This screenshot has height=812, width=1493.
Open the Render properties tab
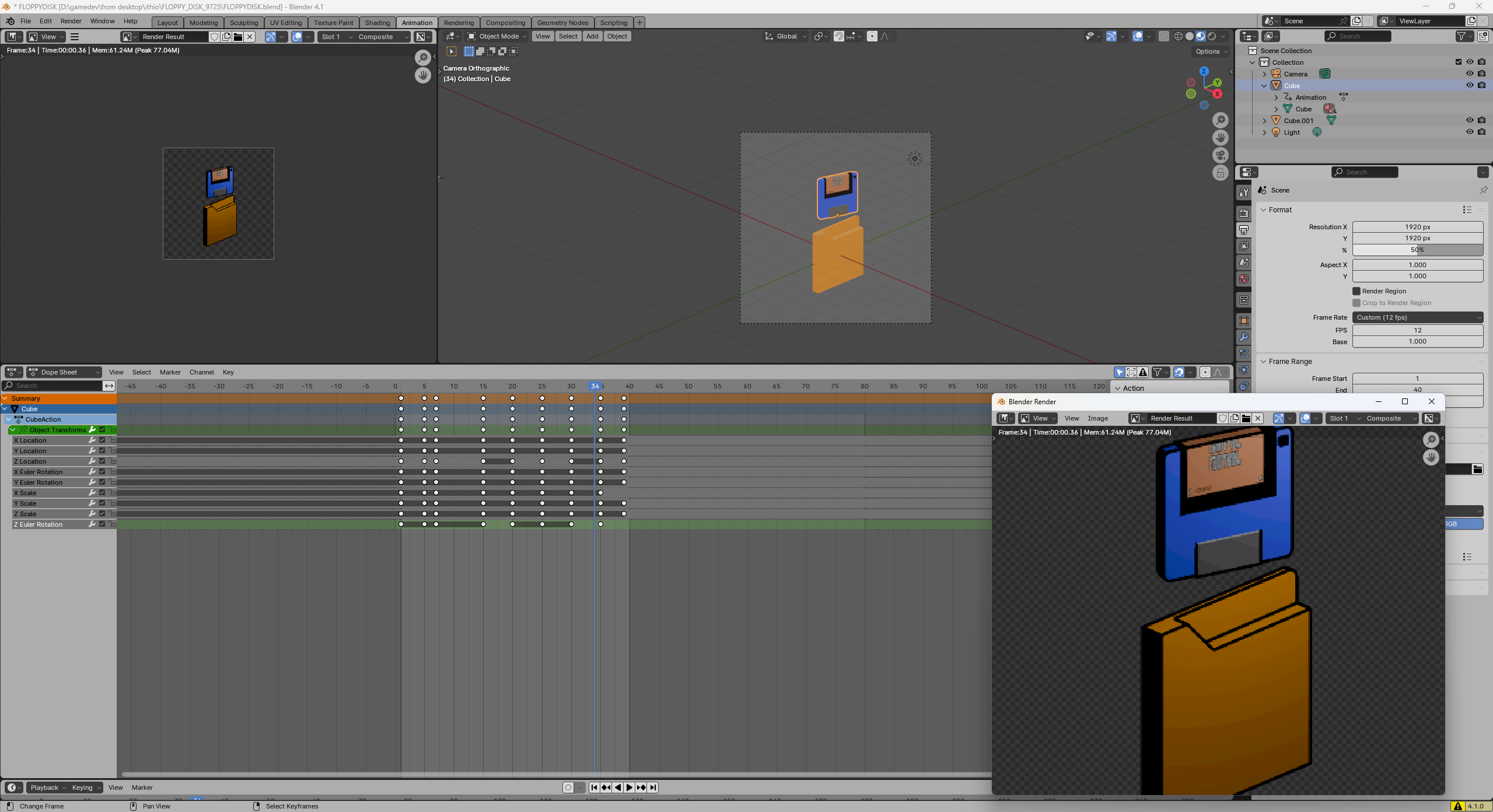(1244, 213)
